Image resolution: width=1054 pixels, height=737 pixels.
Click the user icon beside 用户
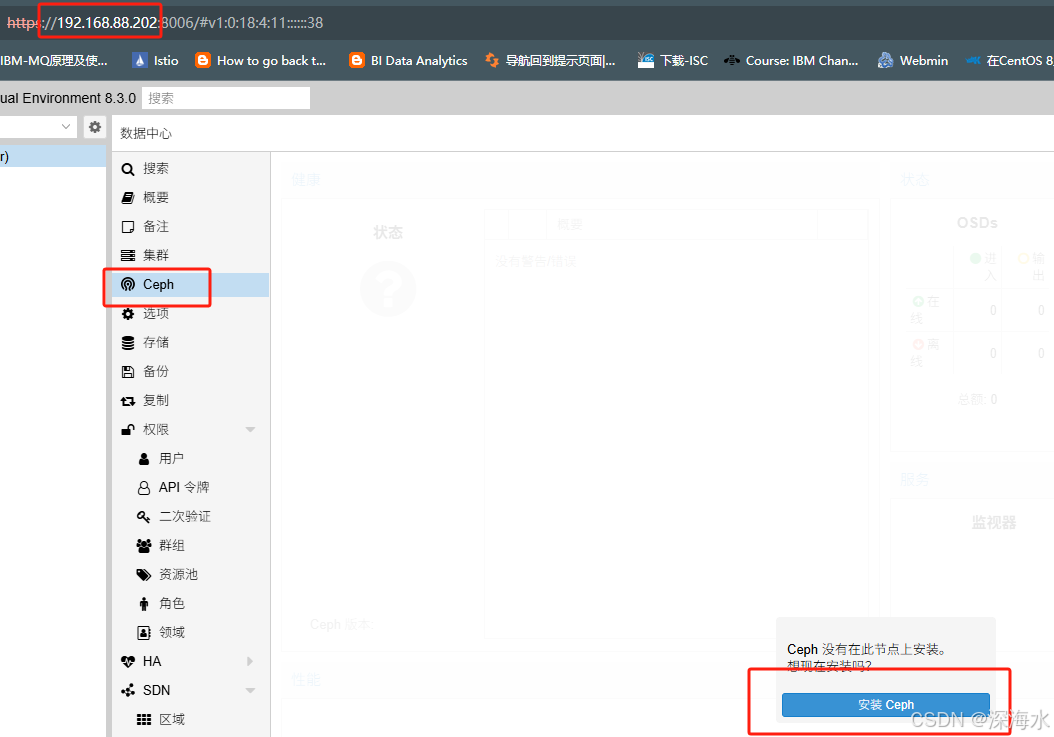click(144, 459)
